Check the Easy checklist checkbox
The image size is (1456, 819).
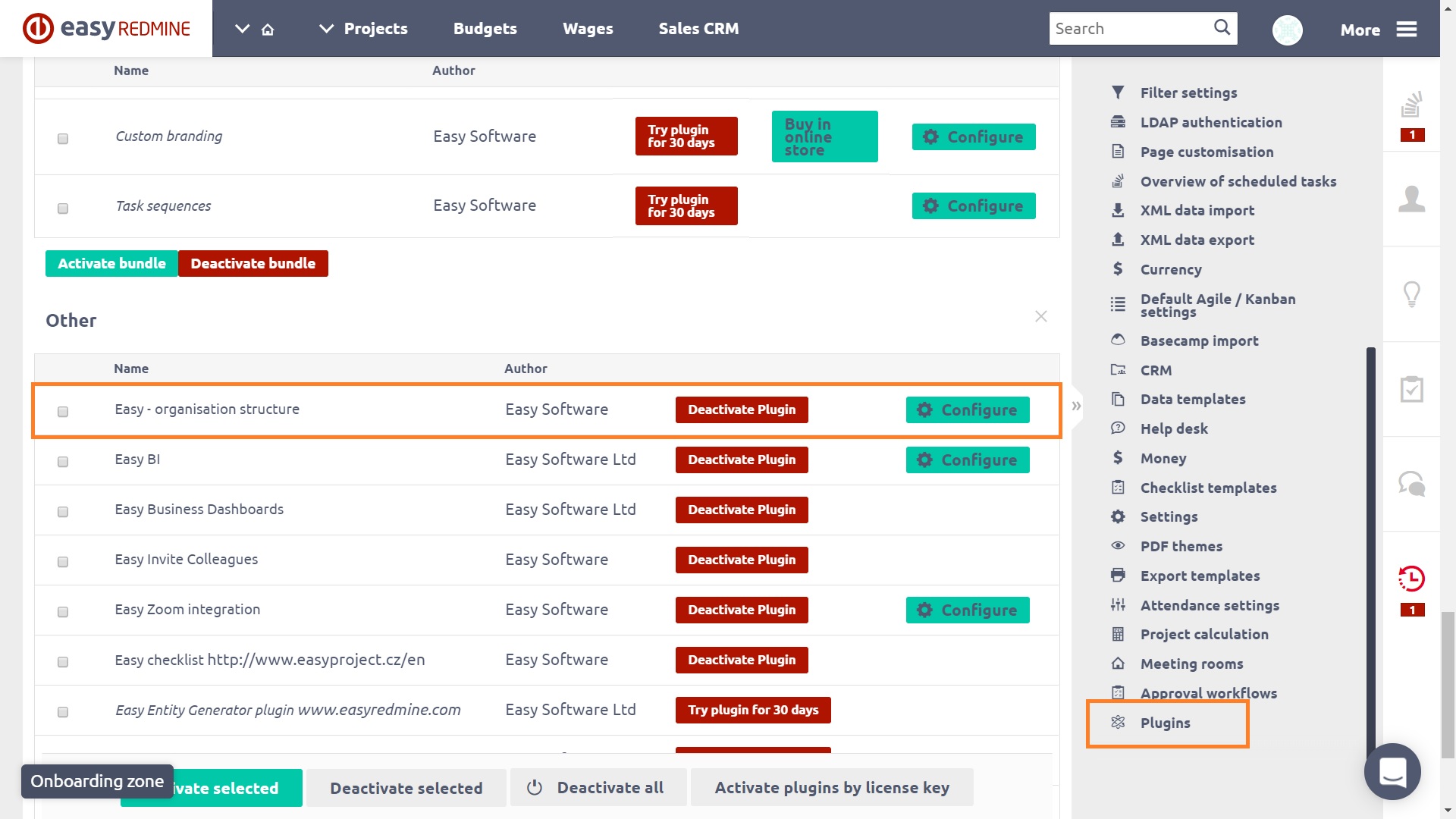(63, 662)
